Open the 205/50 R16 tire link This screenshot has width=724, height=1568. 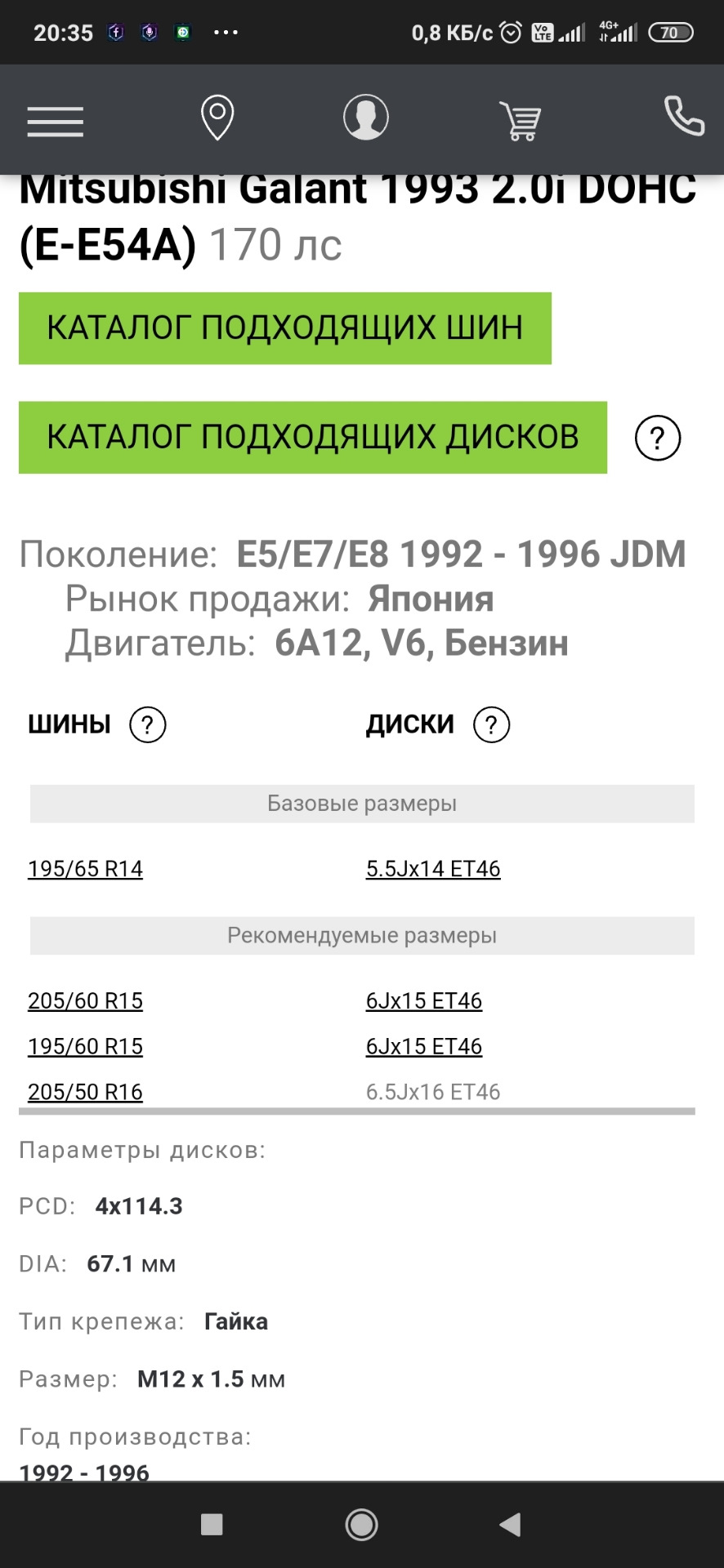(85, 1092)
